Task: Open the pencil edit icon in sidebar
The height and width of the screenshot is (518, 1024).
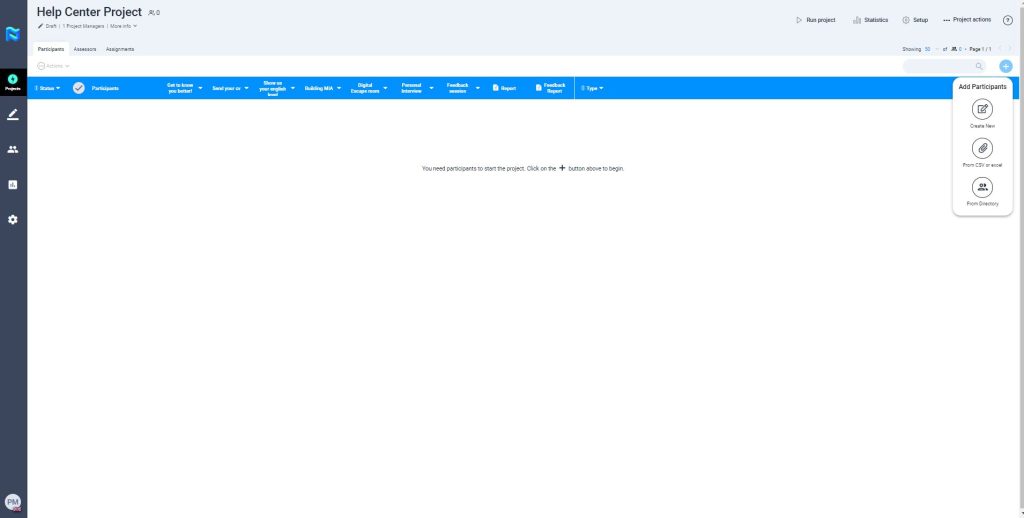Action: pos(13,115)
